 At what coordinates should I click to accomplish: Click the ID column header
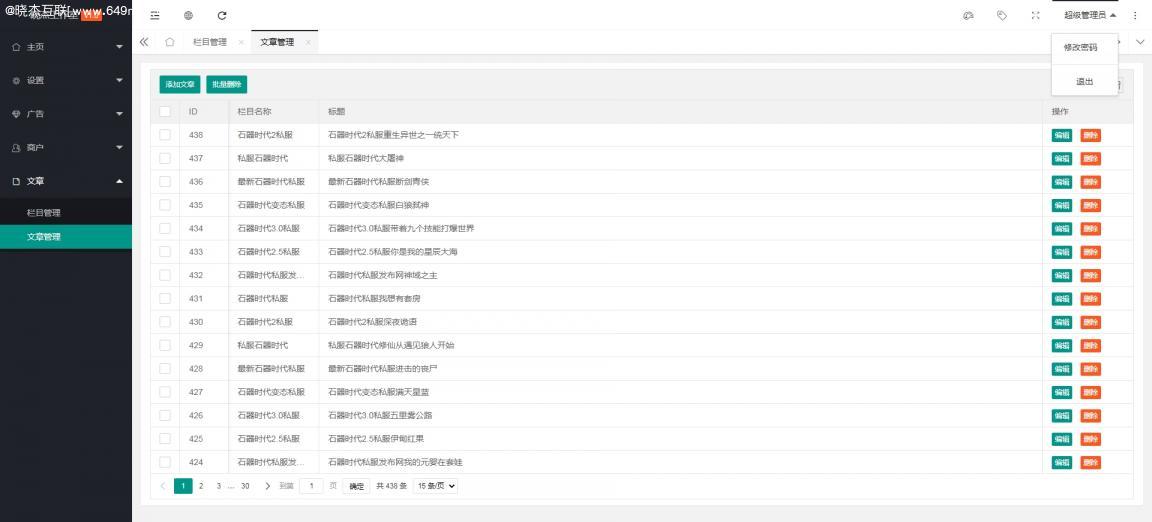(x=193, y=112)
